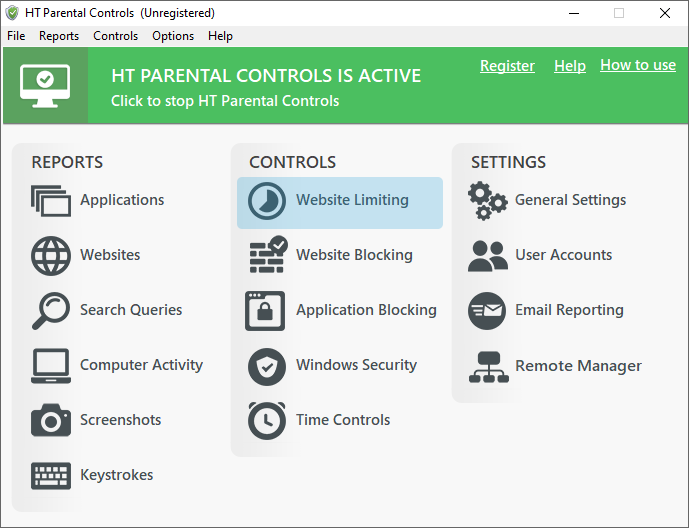This screenshot has width=689, height=528.
Task: Click the Screenshots camera icon
Action: [51, 420]
